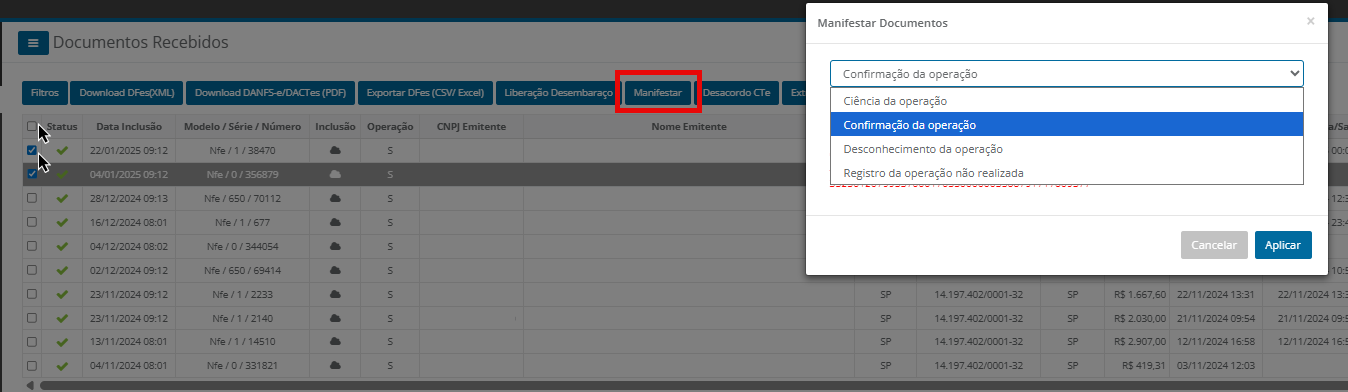Uncheck the row Nfe / 1 / 38470 checkbox
1348x392 pixels.
point(32,150)
